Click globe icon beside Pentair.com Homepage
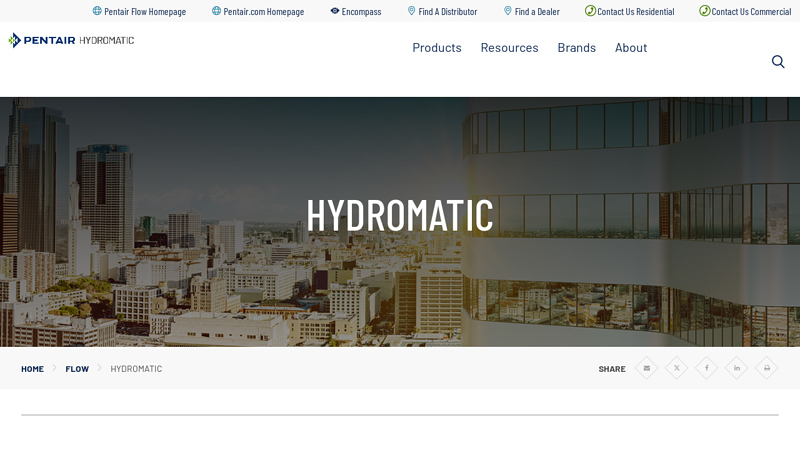Viewport: 800px width, 450px height. (x=216, y=11)
